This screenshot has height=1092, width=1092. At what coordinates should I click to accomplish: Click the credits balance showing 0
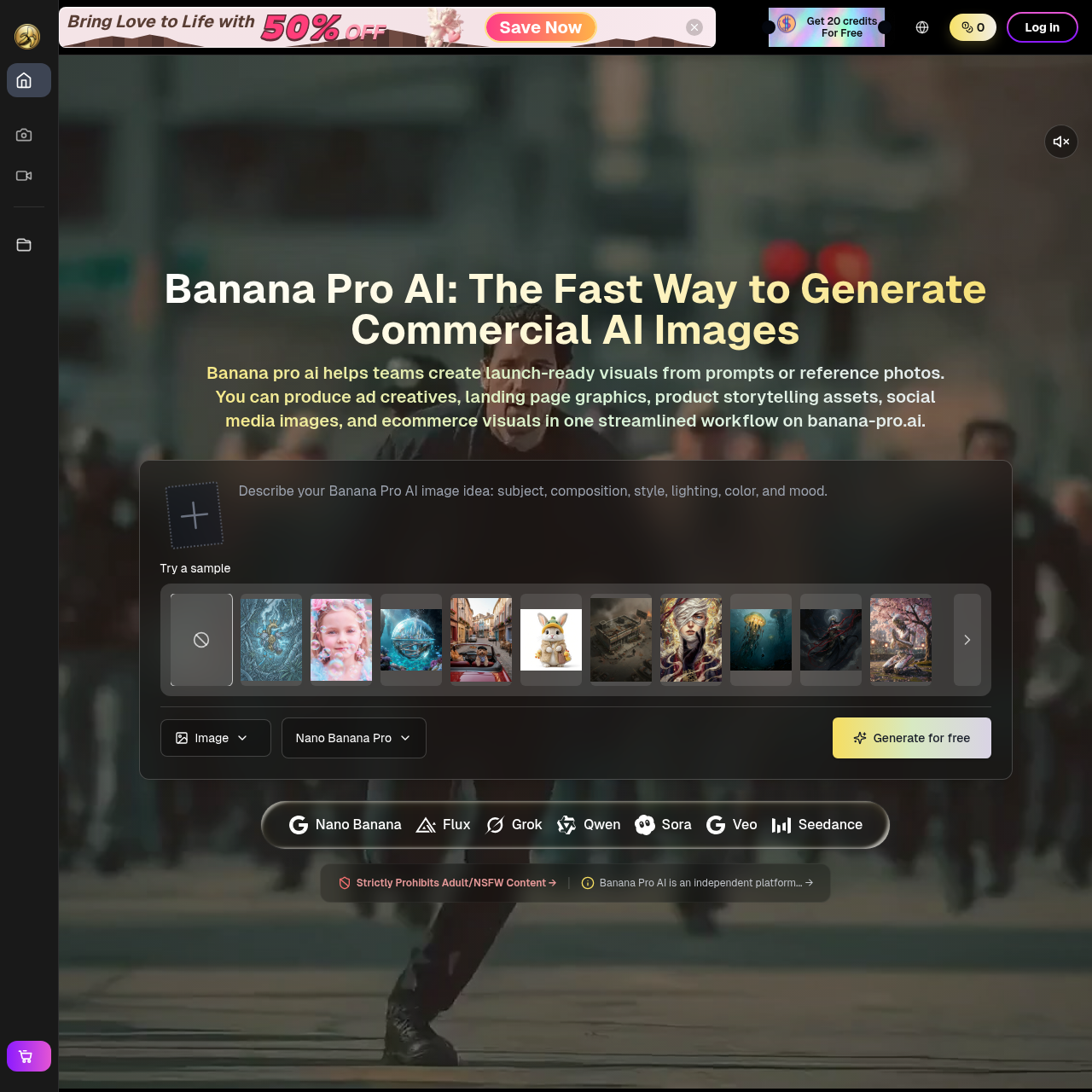point(973,26)
